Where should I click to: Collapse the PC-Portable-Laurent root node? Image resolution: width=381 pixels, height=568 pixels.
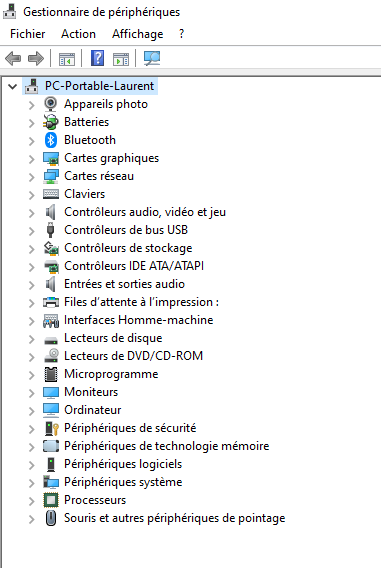coord(13,86)
